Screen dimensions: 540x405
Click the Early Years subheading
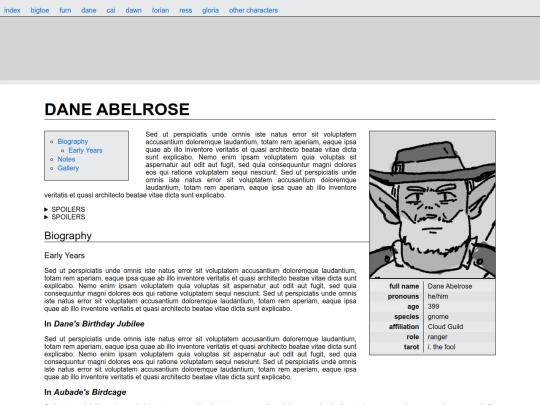pos(64,256)
